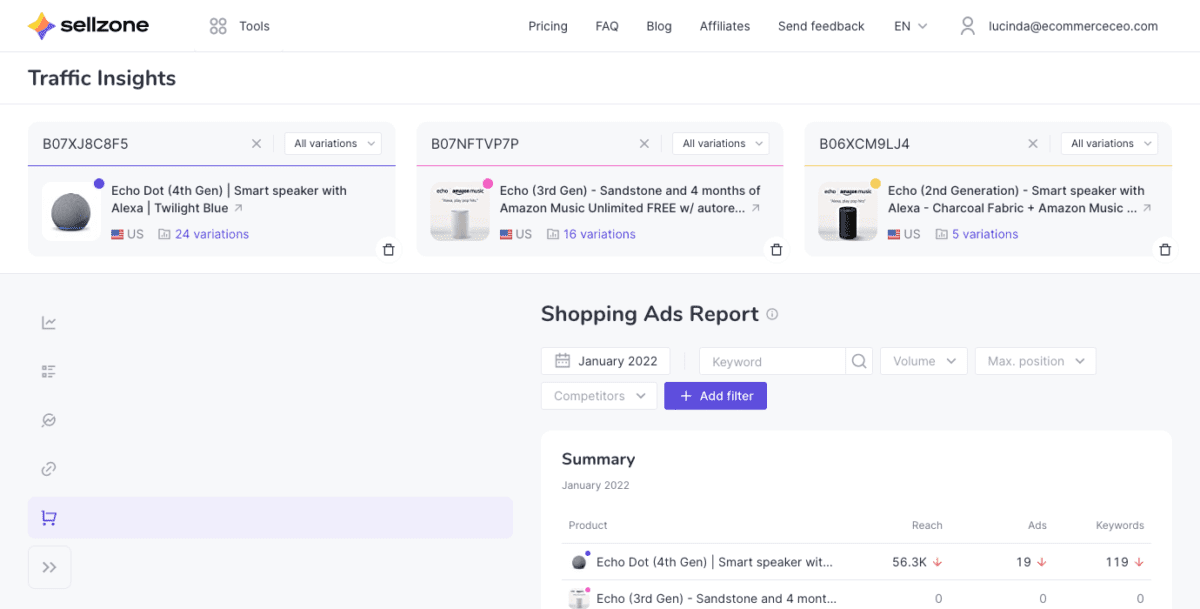1200x609 pixels.
Task: Clear the B06XCM9LJ4 ASIN field
Action: [x=1033, y=144]
